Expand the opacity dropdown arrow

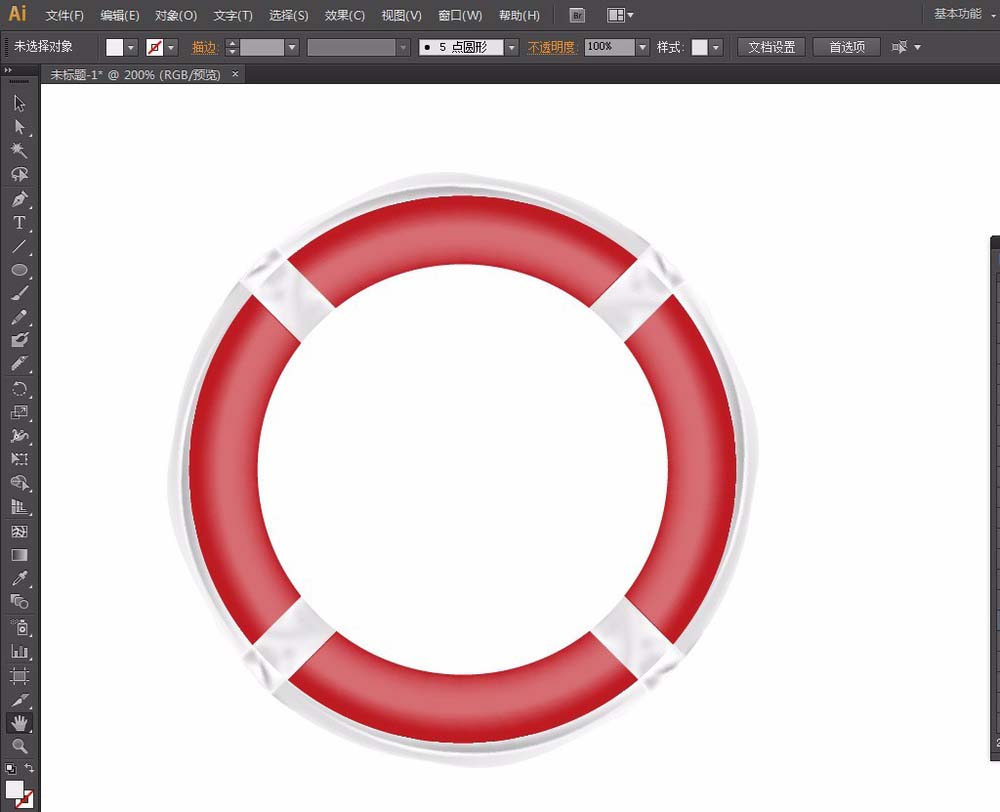click(x=642, y=47)
